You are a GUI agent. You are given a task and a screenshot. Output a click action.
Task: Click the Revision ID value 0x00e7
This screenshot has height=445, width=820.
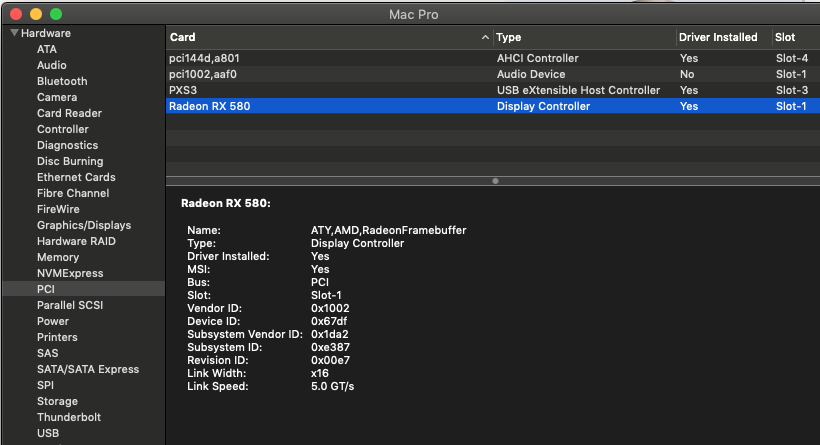coord(330,360)
